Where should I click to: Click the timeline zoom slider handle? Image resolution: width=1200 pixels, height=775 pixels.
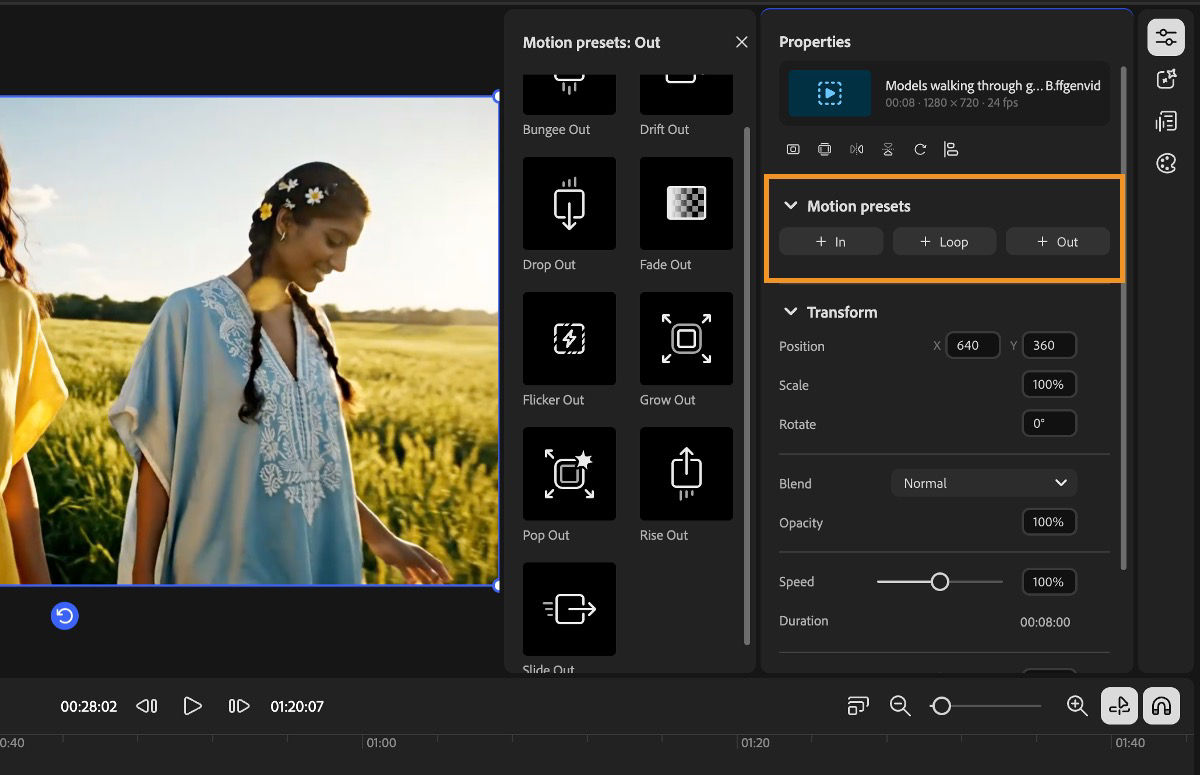940,706
